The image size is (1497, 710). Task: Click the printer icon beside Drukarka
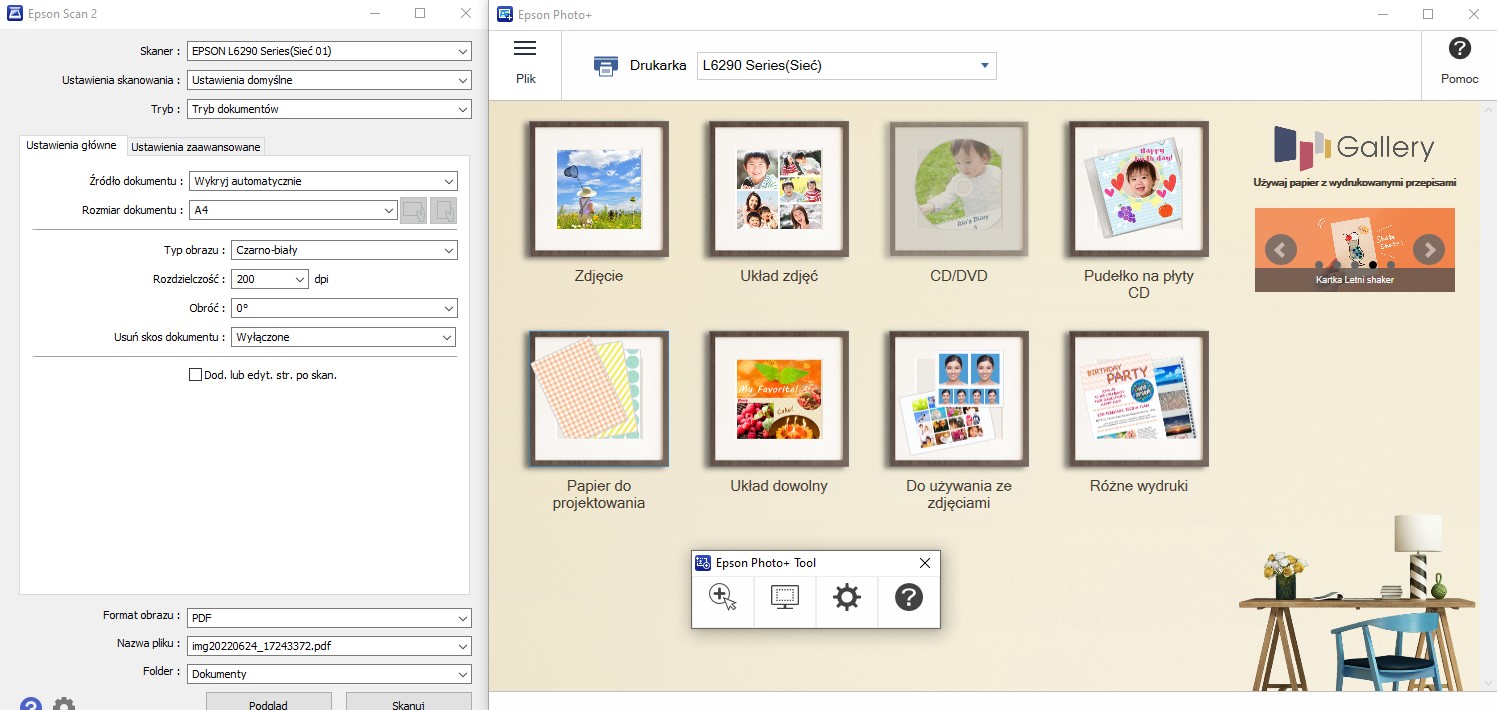[x=606, y=66]
